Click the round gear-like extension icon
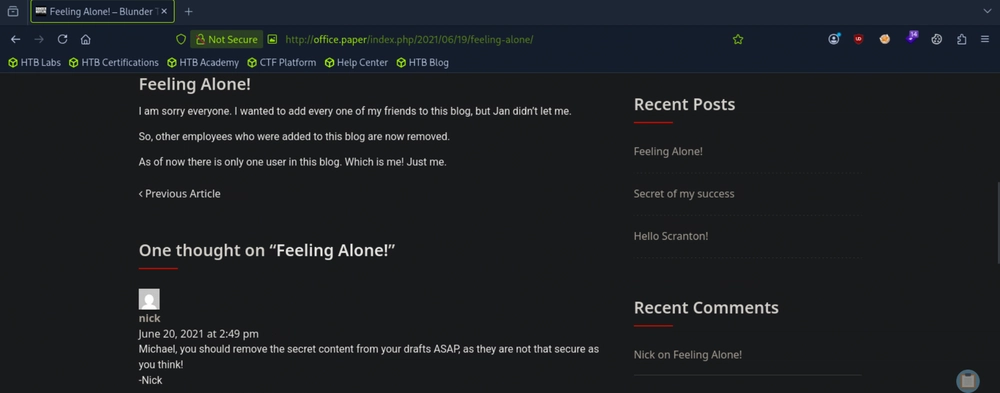 [936, 40]
